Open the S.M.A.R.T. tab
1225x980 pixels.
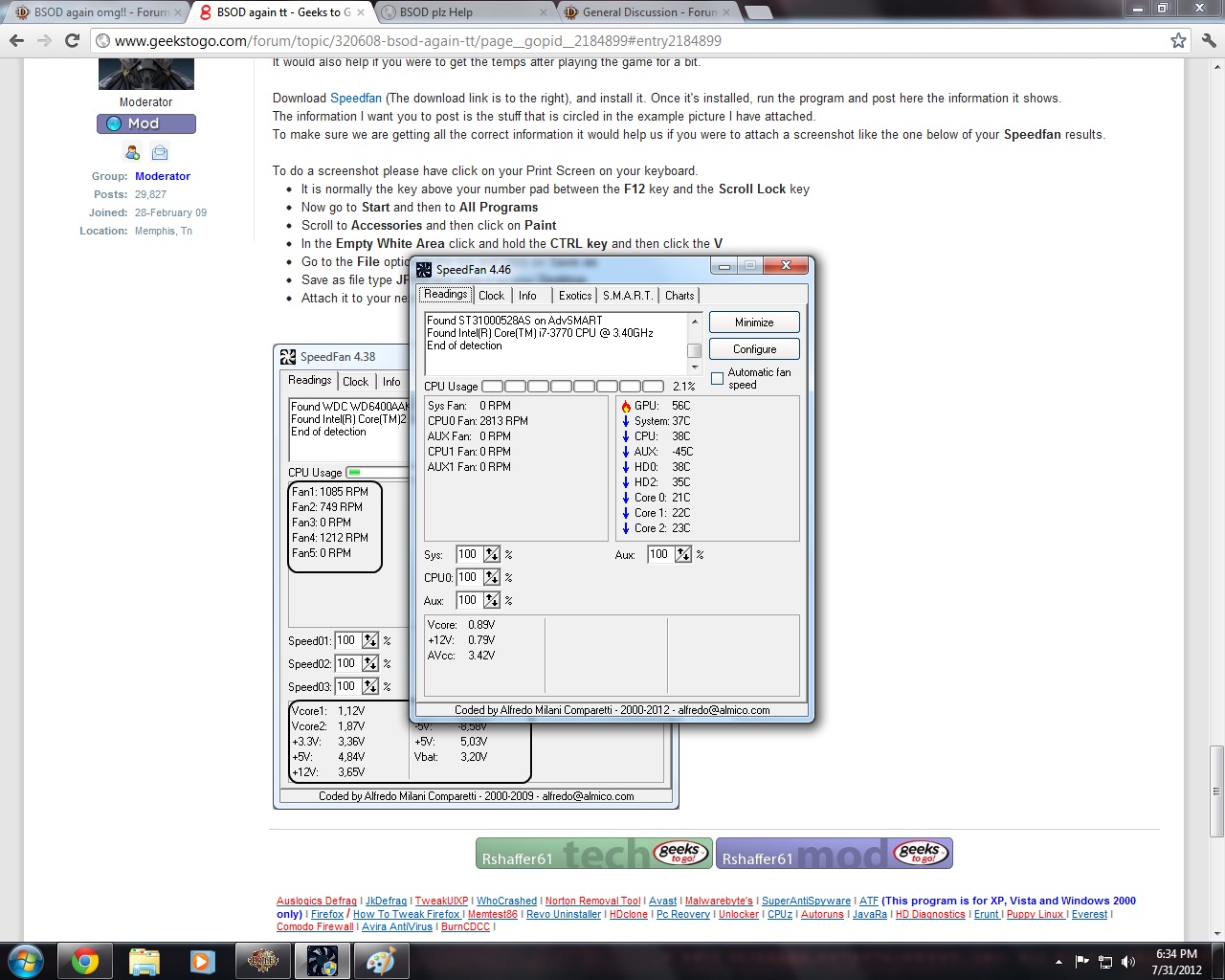627,296
